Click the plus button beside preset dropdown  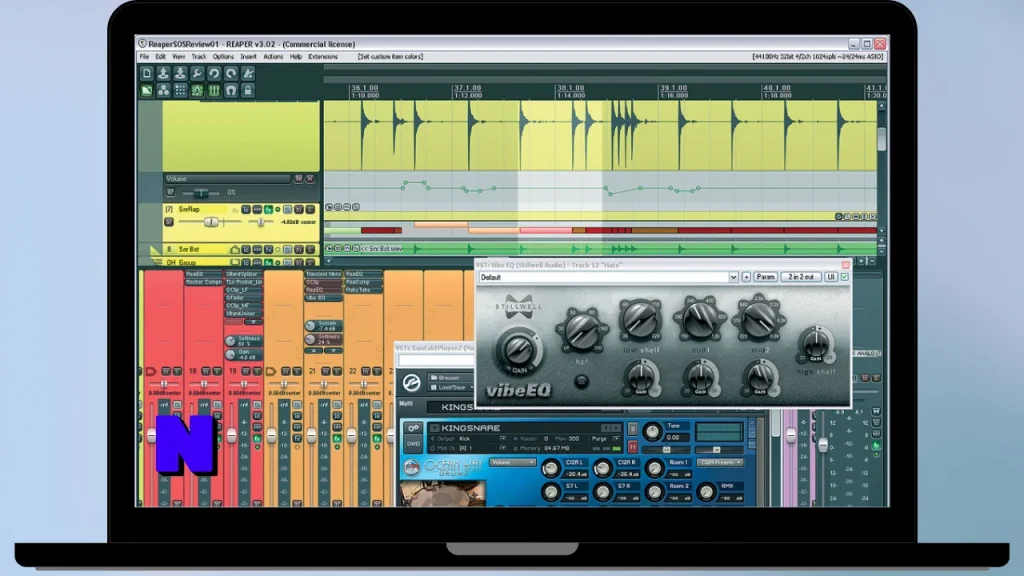click(746, 277)
